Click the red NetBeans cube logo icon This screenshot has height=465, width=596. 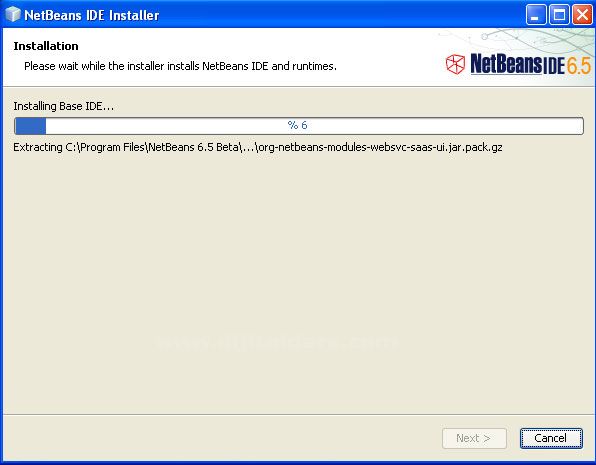point(455,64)
